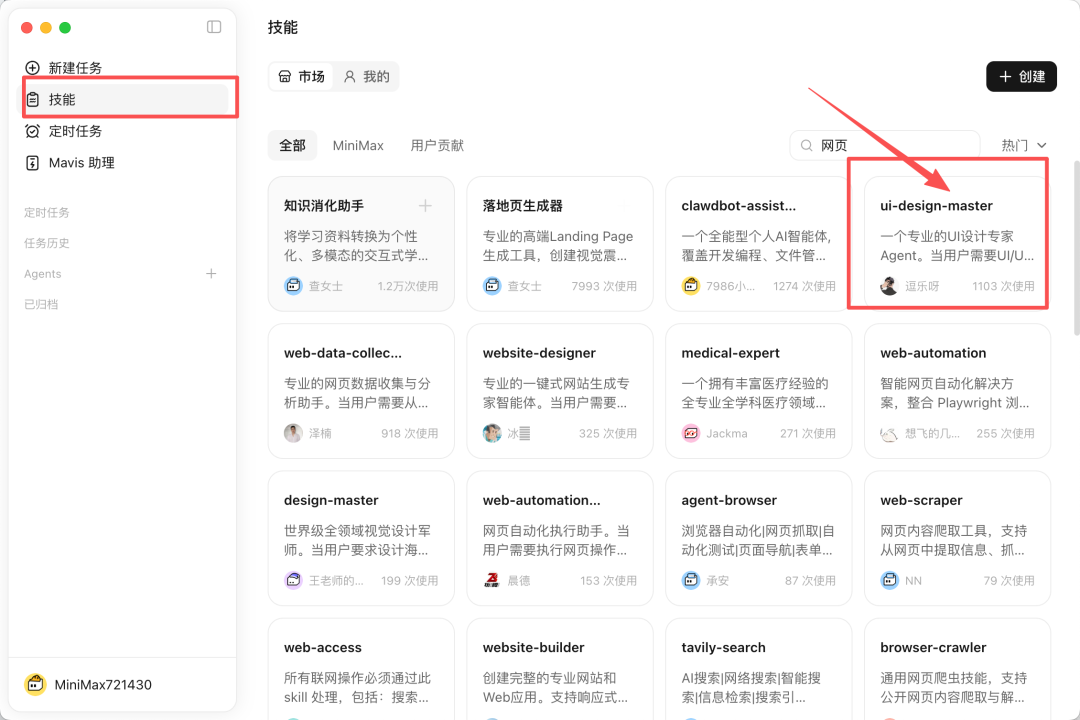
Task: Open the medical-expert skill card title
Action: [x=730, y=353]
